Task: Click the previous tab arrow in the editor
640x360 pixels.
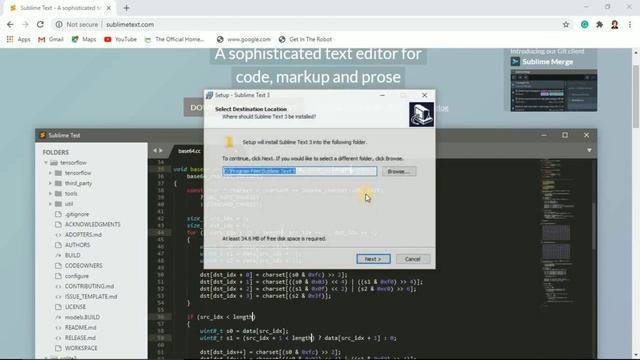Action: 155,151
